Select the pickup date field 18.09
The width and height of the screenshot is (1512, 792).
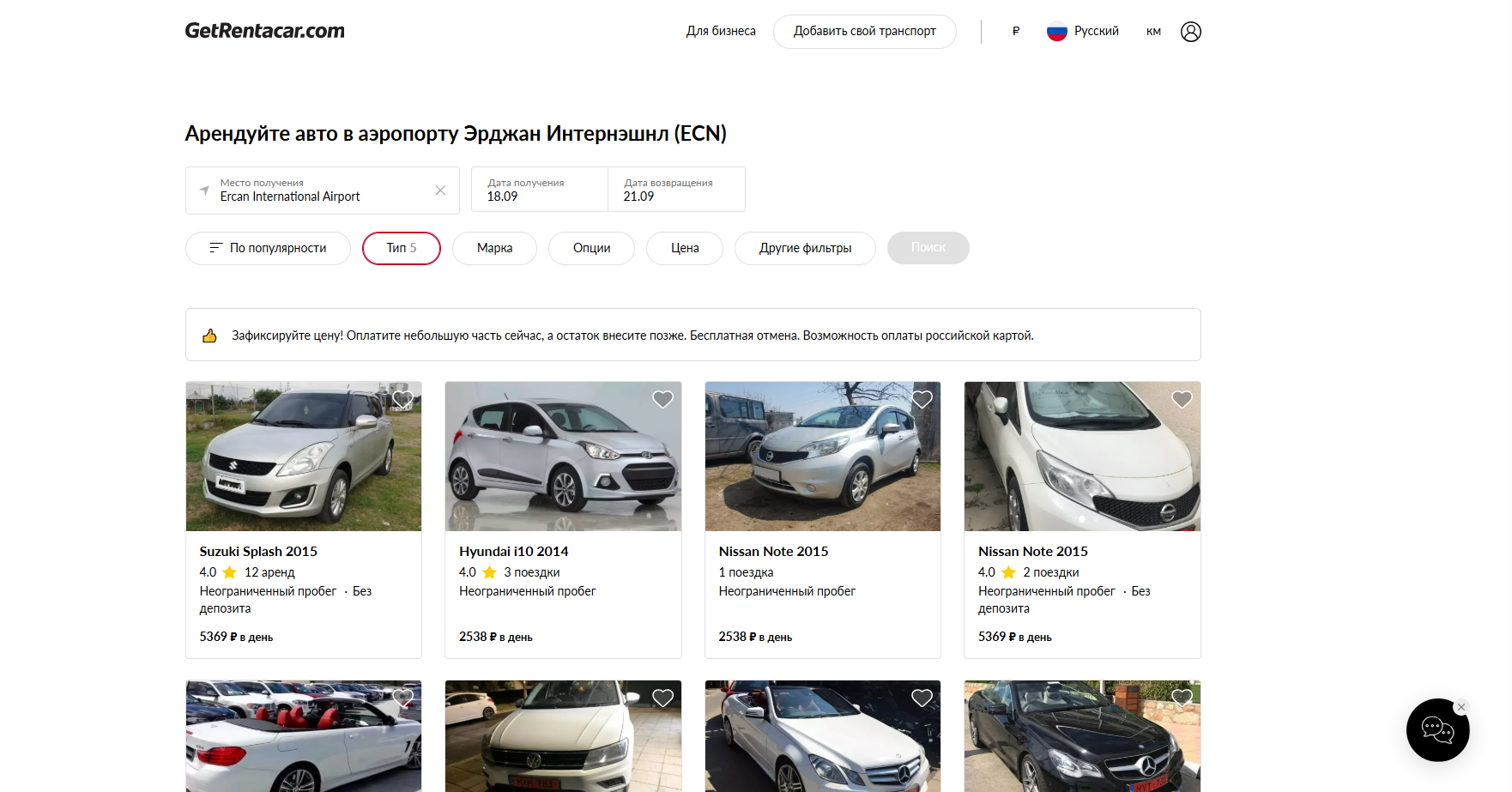[x=540, y=190]
